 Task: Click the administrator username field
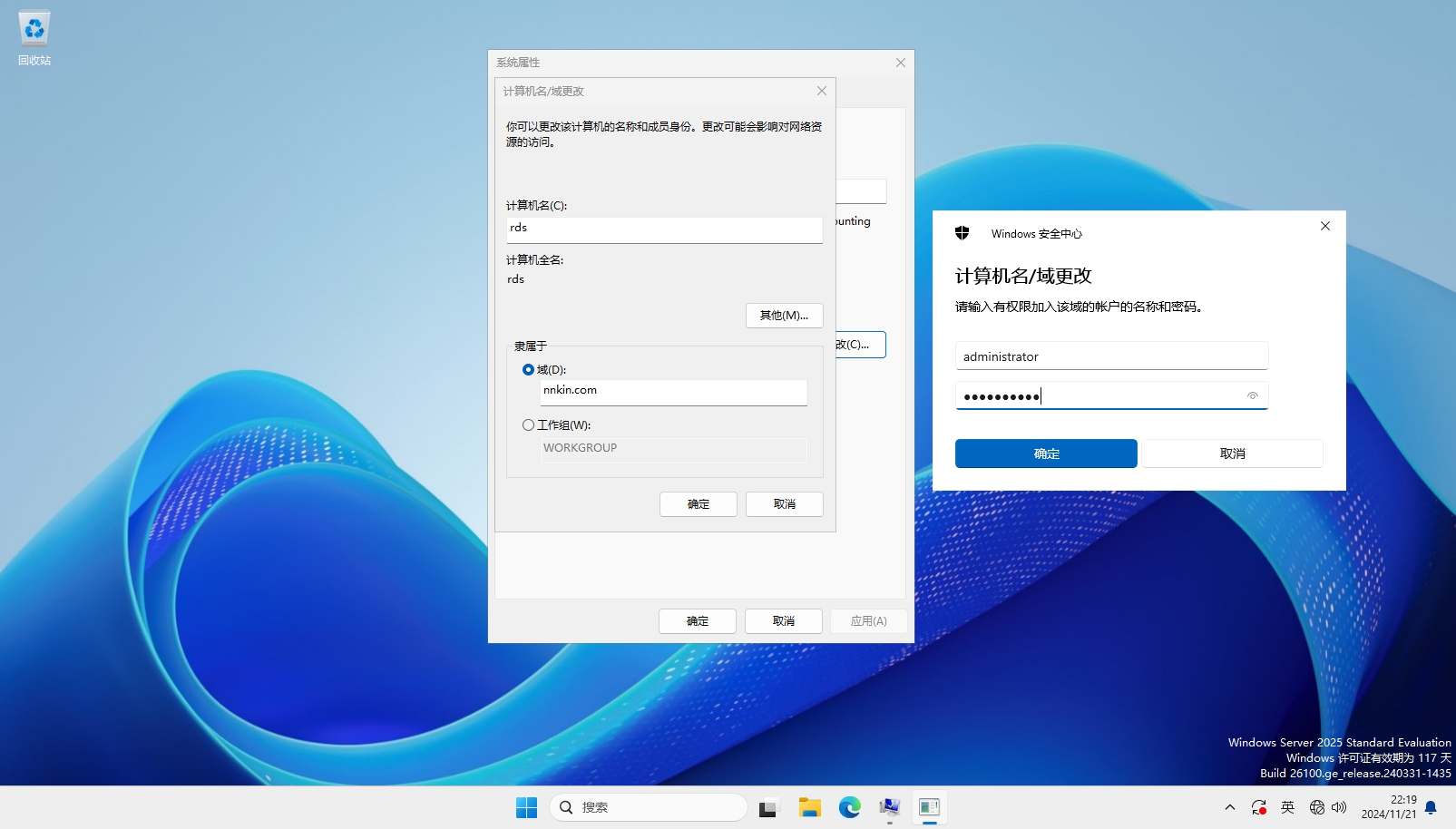click(1110, 356)
